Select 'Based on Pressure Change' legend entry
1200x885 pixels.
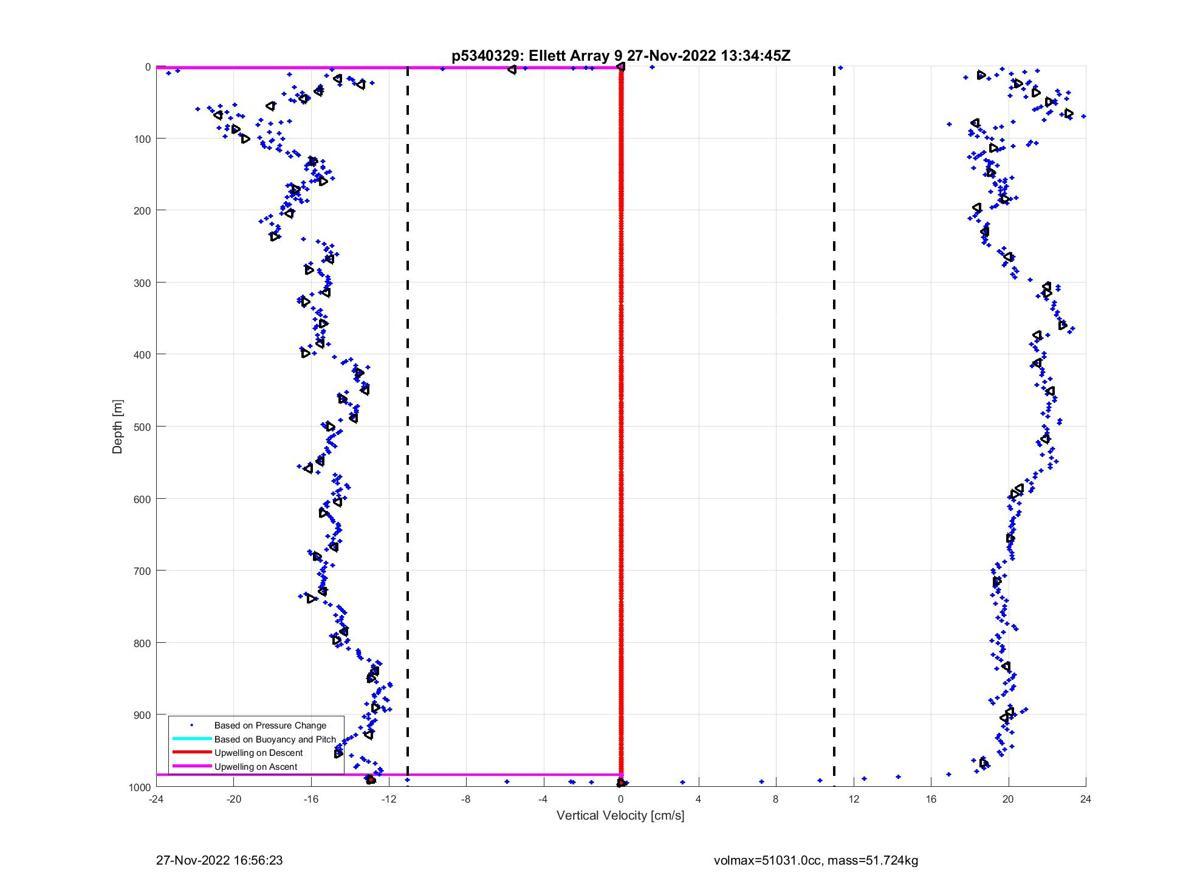click(270, 725)
